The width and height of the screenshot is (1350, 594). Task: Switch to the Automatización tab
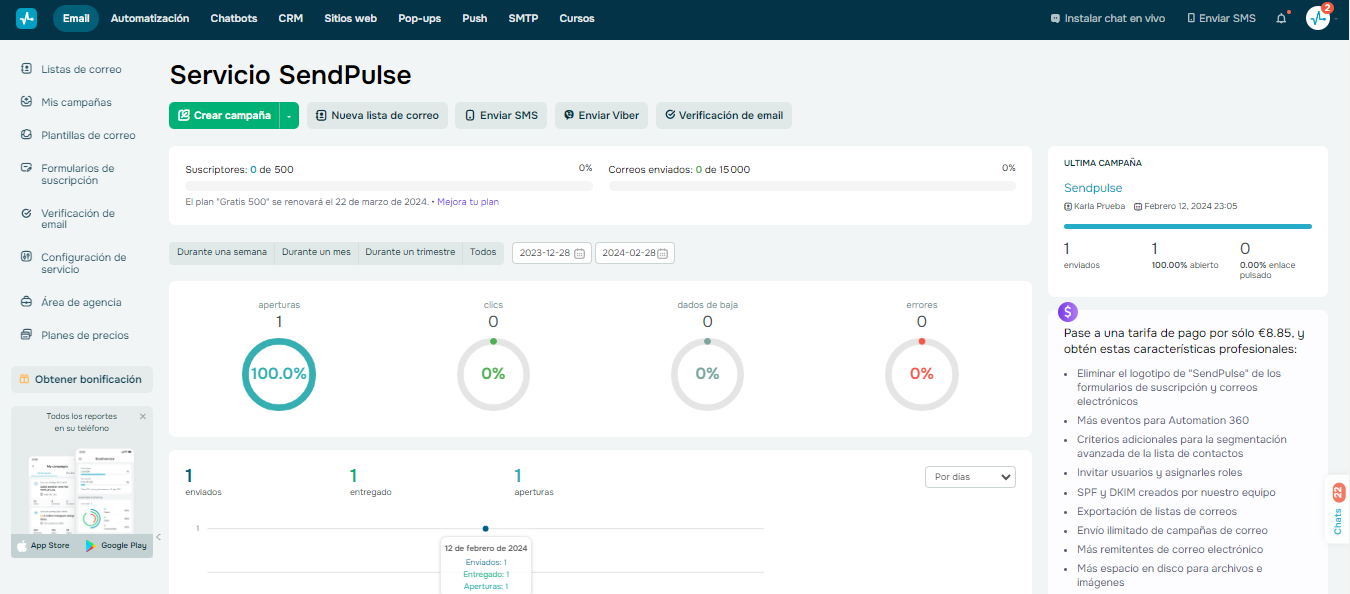150,18
